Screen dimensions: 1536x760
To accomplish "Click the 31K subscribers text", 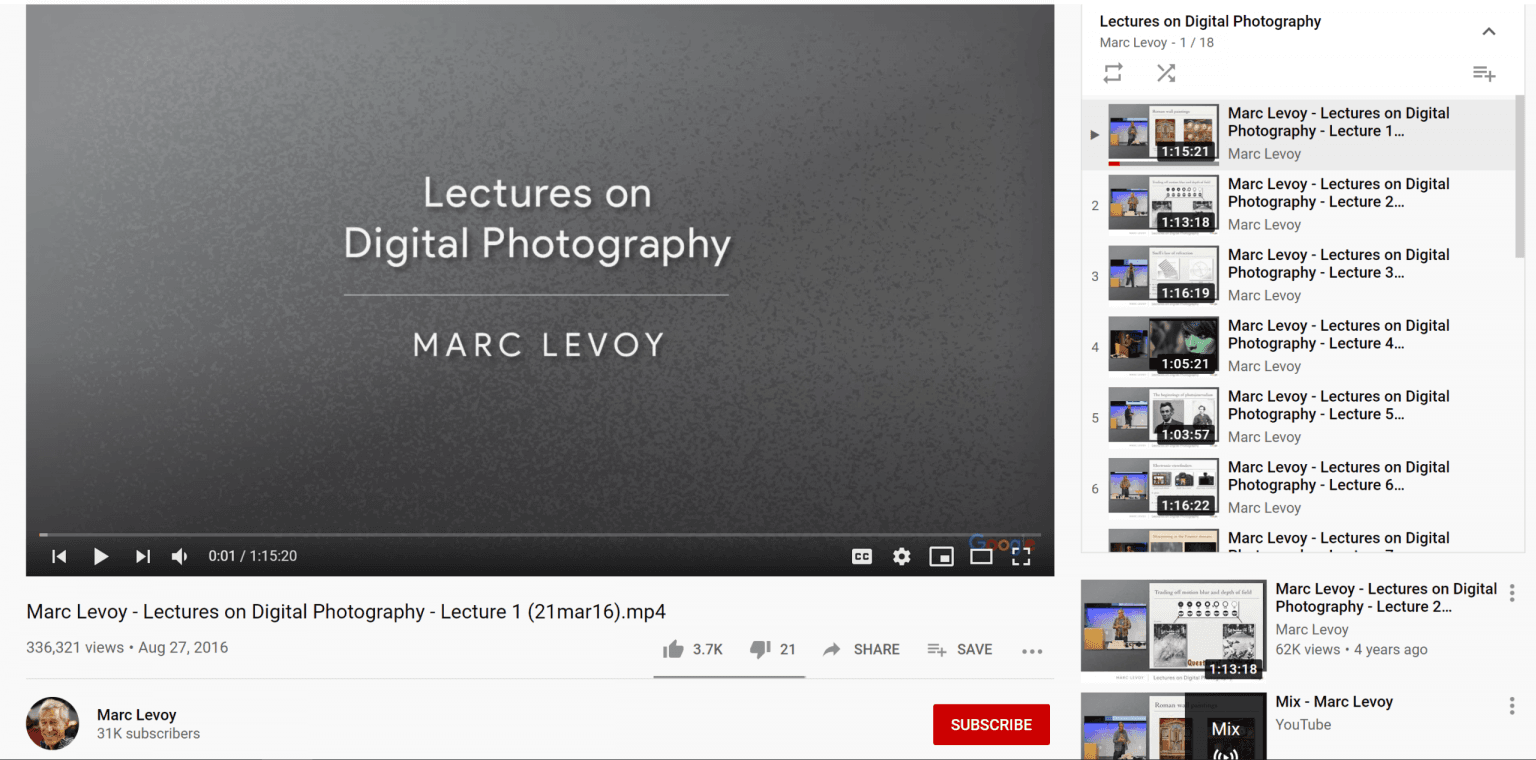I will [x=148, y=734].
